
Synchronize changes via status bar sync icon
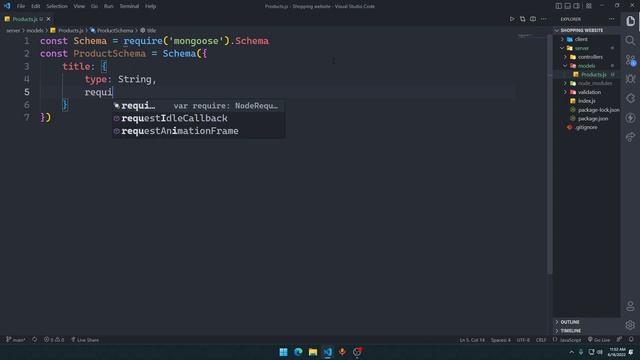[x=35, y=340]
